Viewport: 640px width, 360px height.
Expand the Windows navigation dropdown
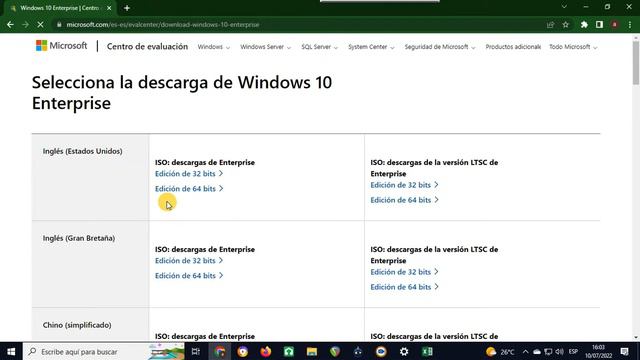coord(214,47)
